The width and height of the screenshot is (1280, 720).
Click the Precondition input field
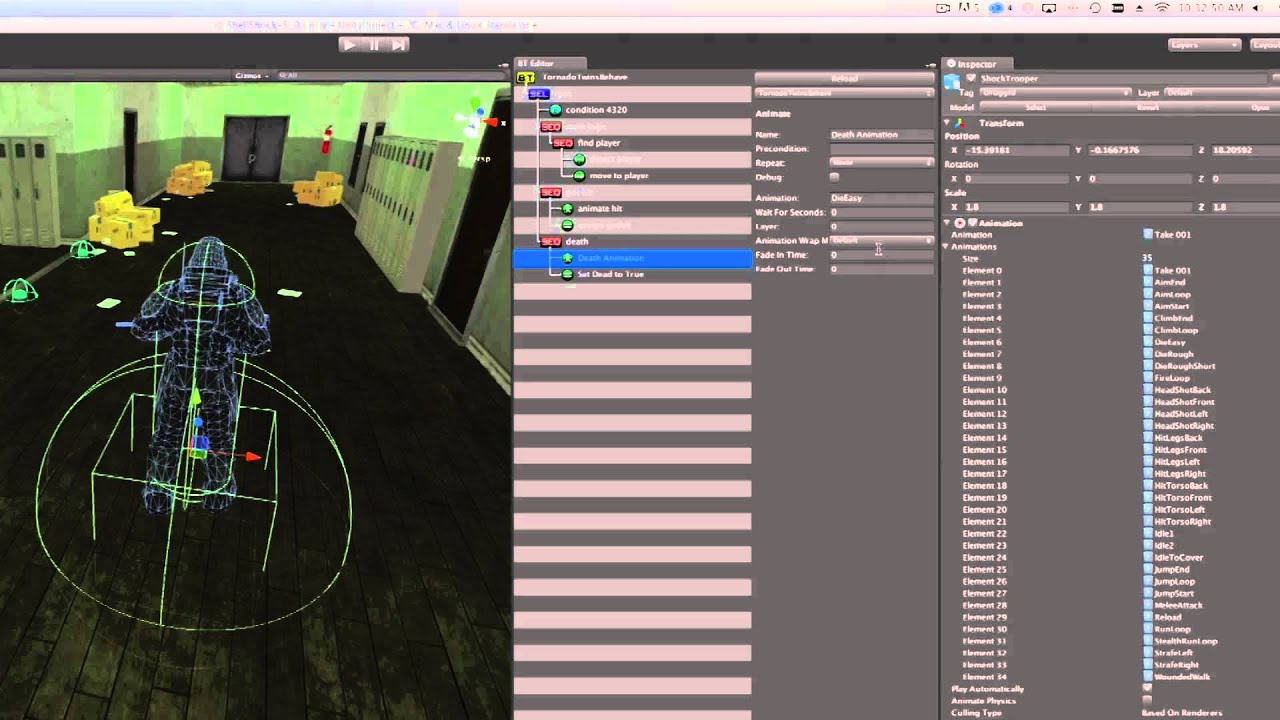(881, 148)
